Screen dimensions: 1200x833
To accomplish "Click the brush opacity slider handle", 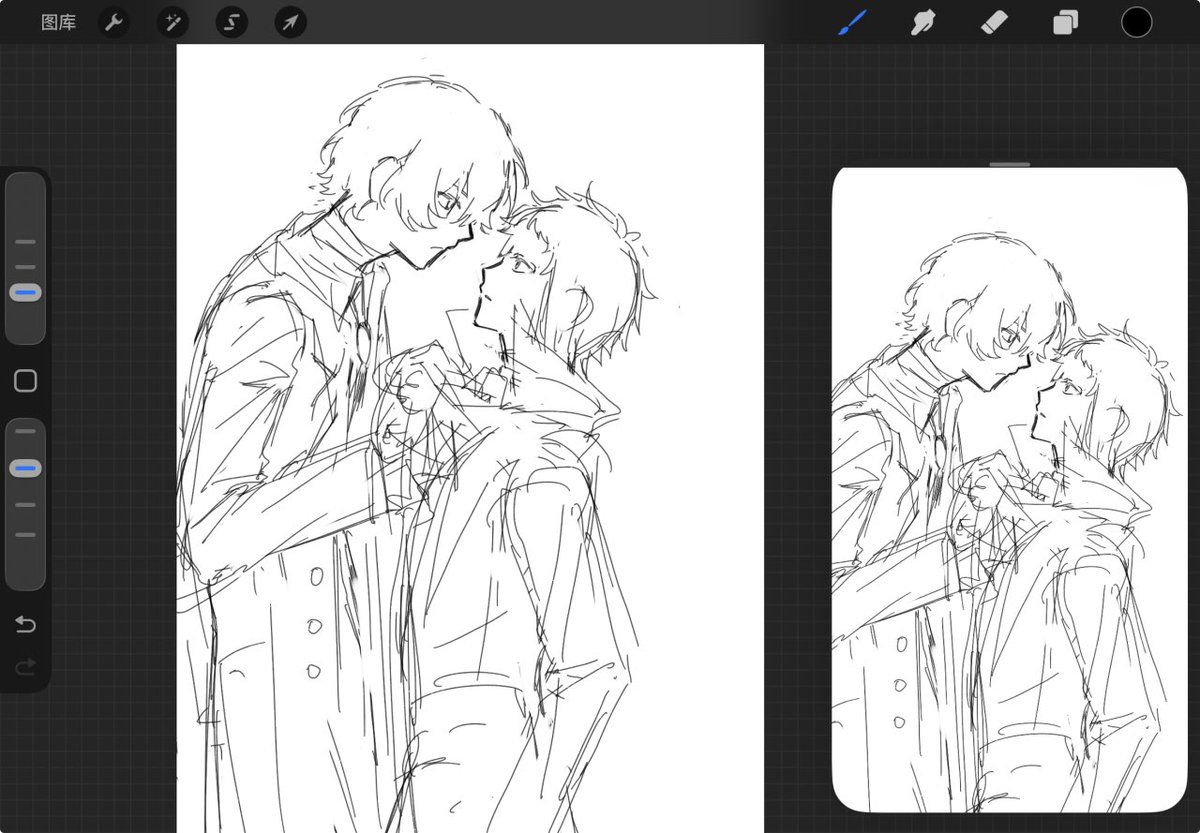I will tap(25, 468).
